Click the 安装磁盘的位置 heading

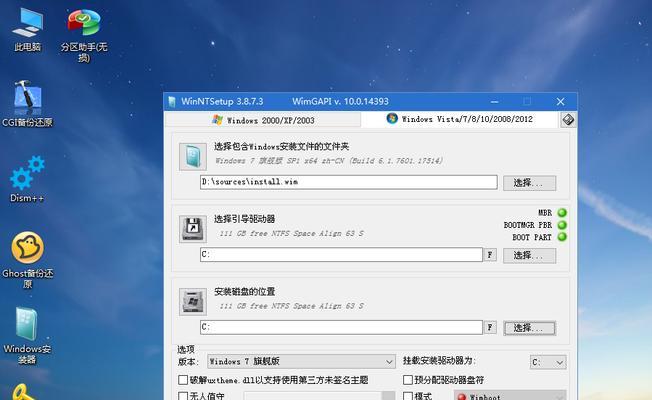pos(244,291)
